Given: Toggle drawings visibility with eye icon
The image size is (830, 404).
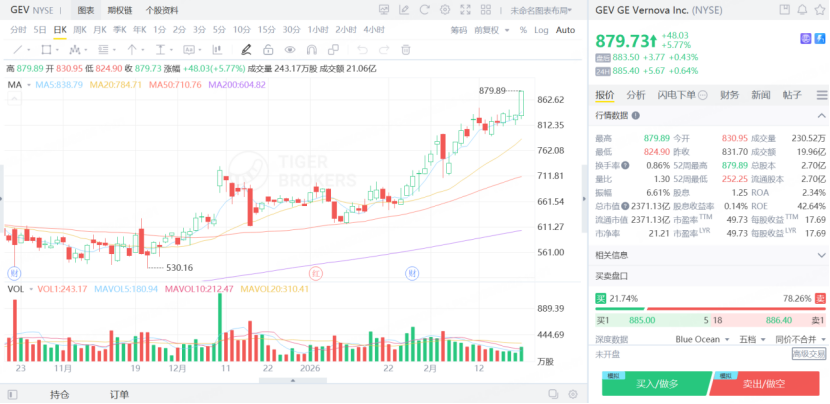Looking at the screenshot, I should pyautogui.click(x=290, y=50).
